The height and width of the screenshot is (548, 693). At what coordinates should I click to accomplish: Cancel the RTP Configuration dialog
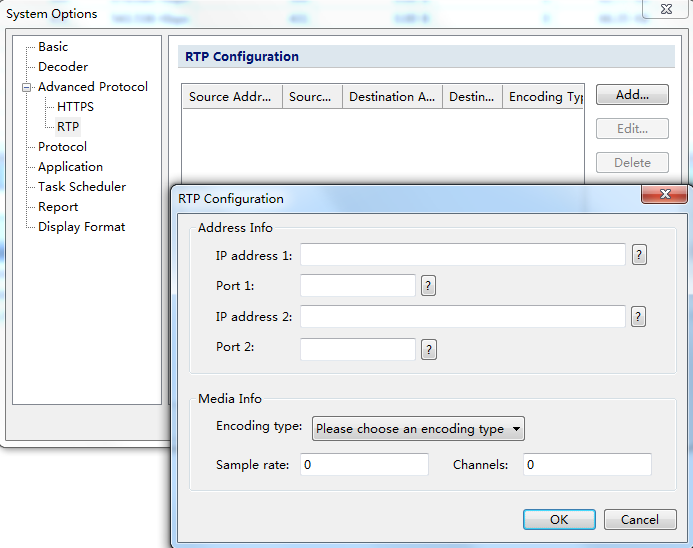click(x=640, y=519)
